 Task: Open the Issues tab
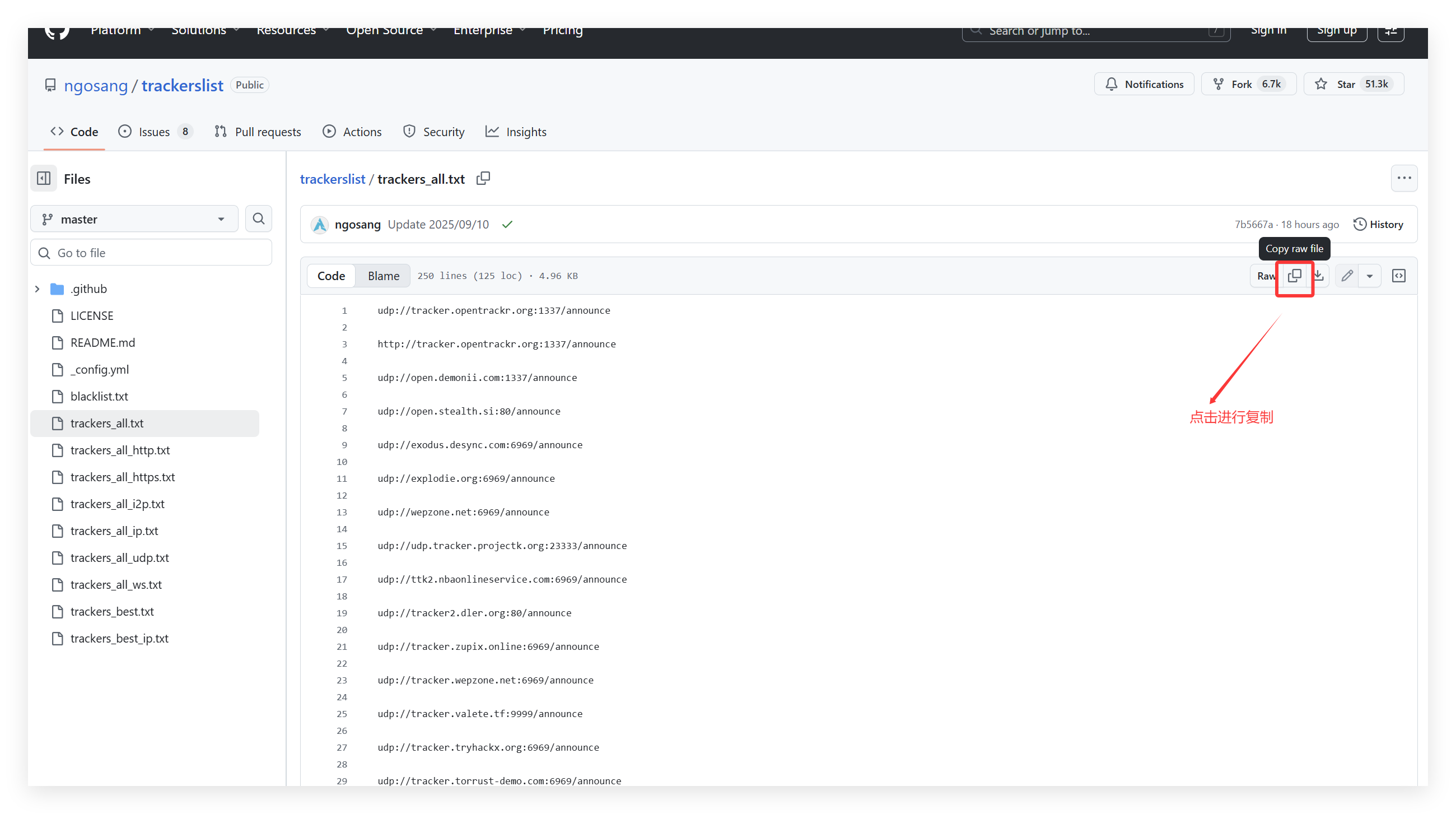tap(154, 132)
